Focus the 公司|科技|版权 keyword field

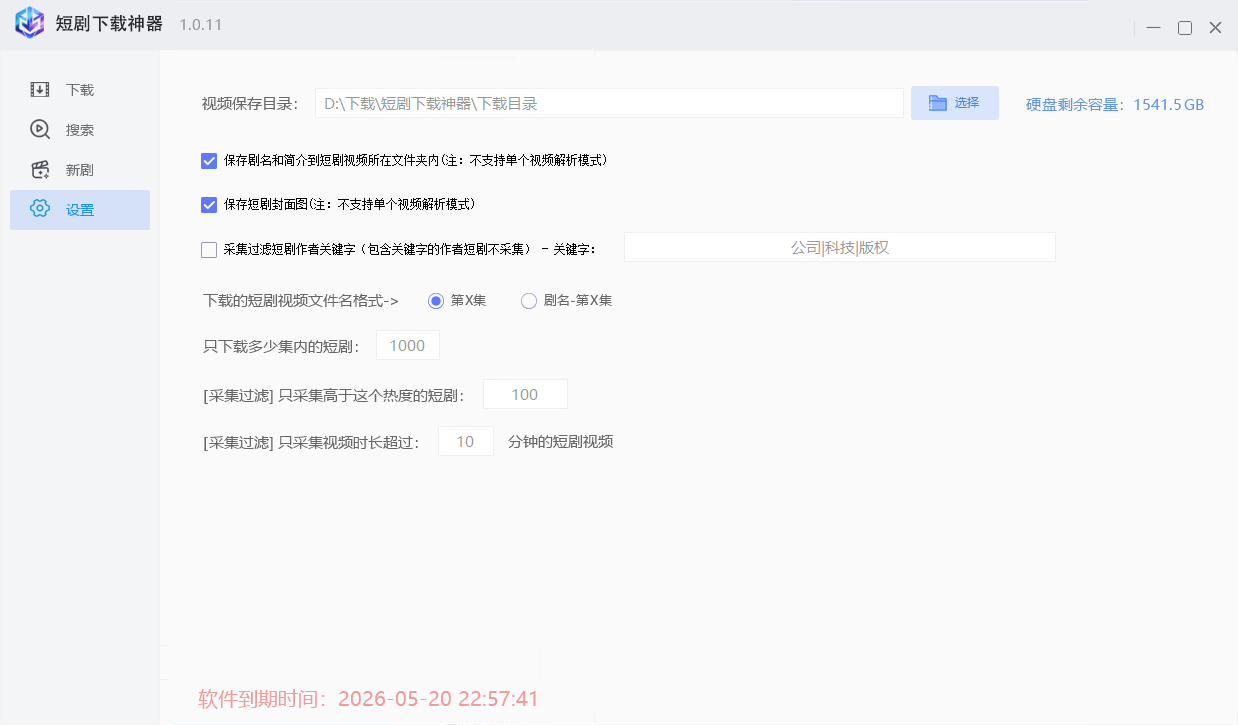(x=840, y=247)
